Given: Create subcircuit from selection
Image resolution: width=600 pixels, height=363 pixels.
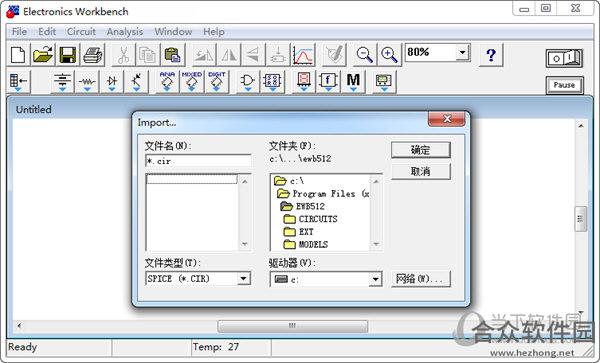Looking at the screenshot, I should tap(278, 55).
